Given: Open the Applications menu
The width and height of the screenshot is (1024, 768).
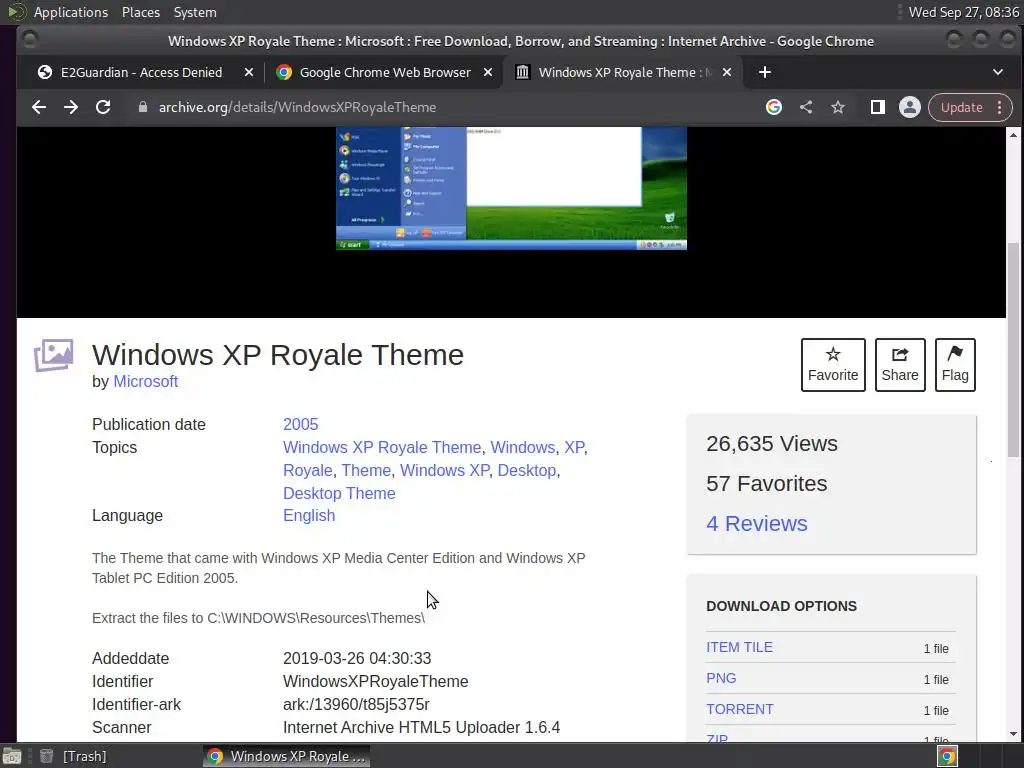Looking at the screenshot, I should [x=71, y=12].
